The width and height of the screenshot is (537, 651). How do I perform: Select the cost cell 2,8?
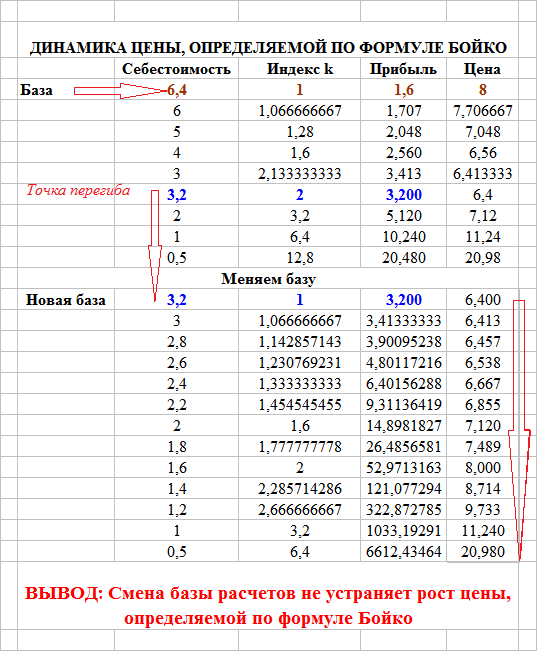coord(177,341)
